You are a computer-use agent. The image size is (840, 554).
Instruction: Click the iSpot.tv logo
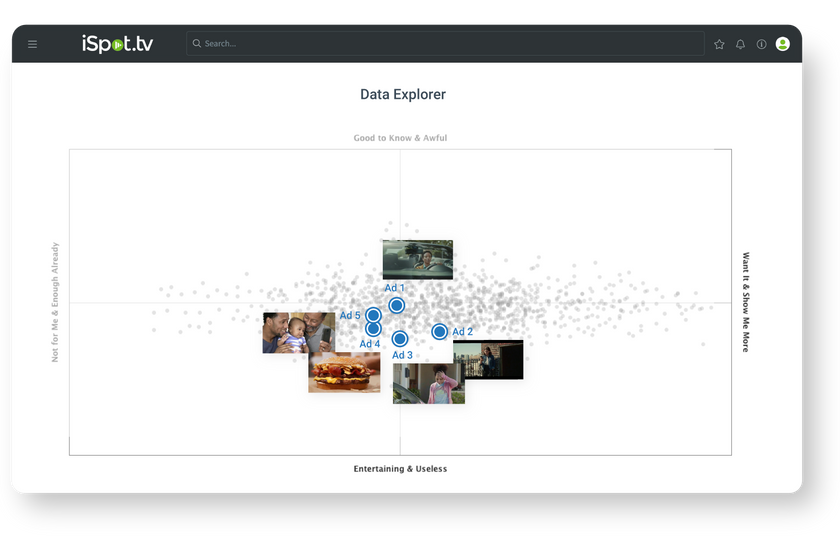117,44
